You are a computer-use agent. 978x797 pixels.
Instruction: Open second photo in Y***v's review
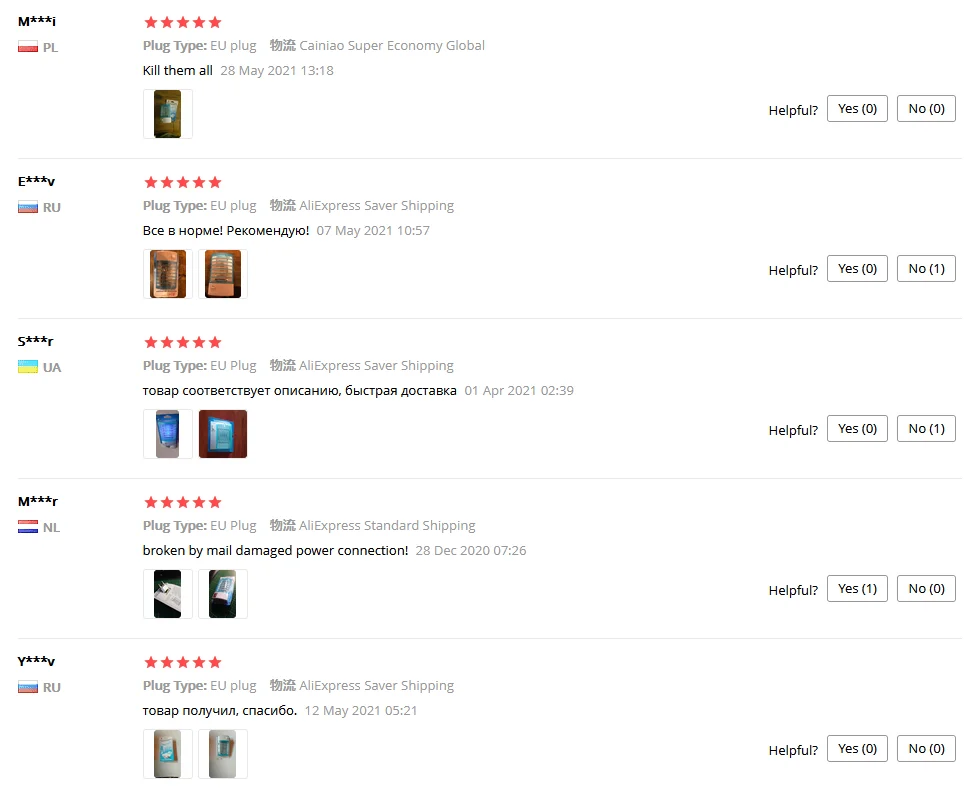[223, 754]
